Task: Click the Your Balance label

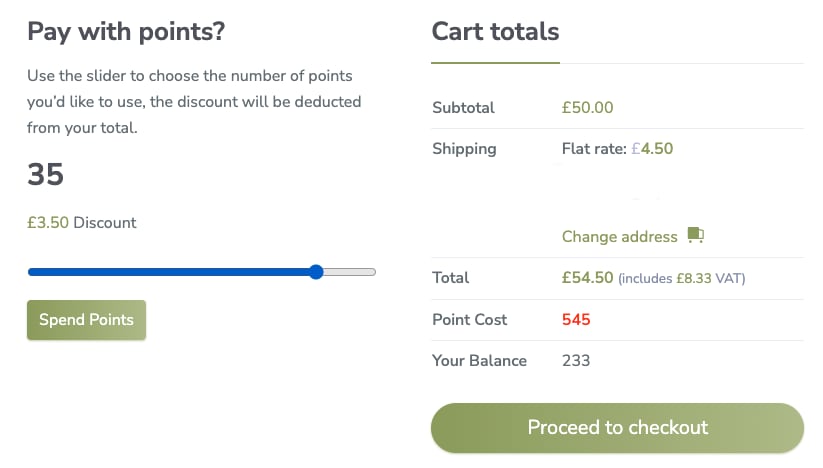Action: pyautogui.click(x=479, y=361)
